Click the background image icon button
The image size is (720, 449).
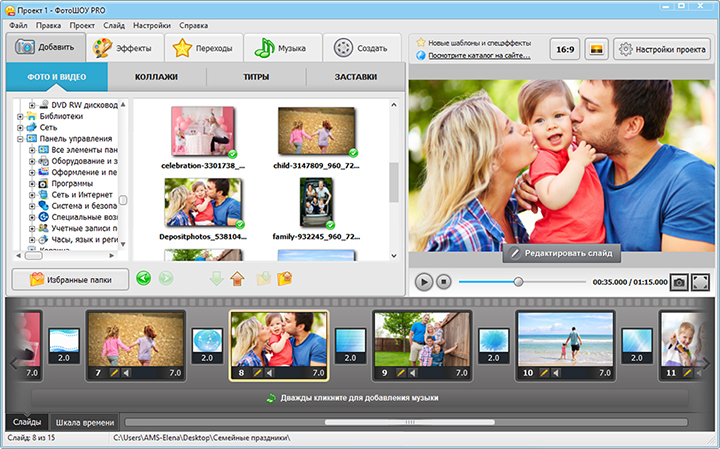point(596,49)
